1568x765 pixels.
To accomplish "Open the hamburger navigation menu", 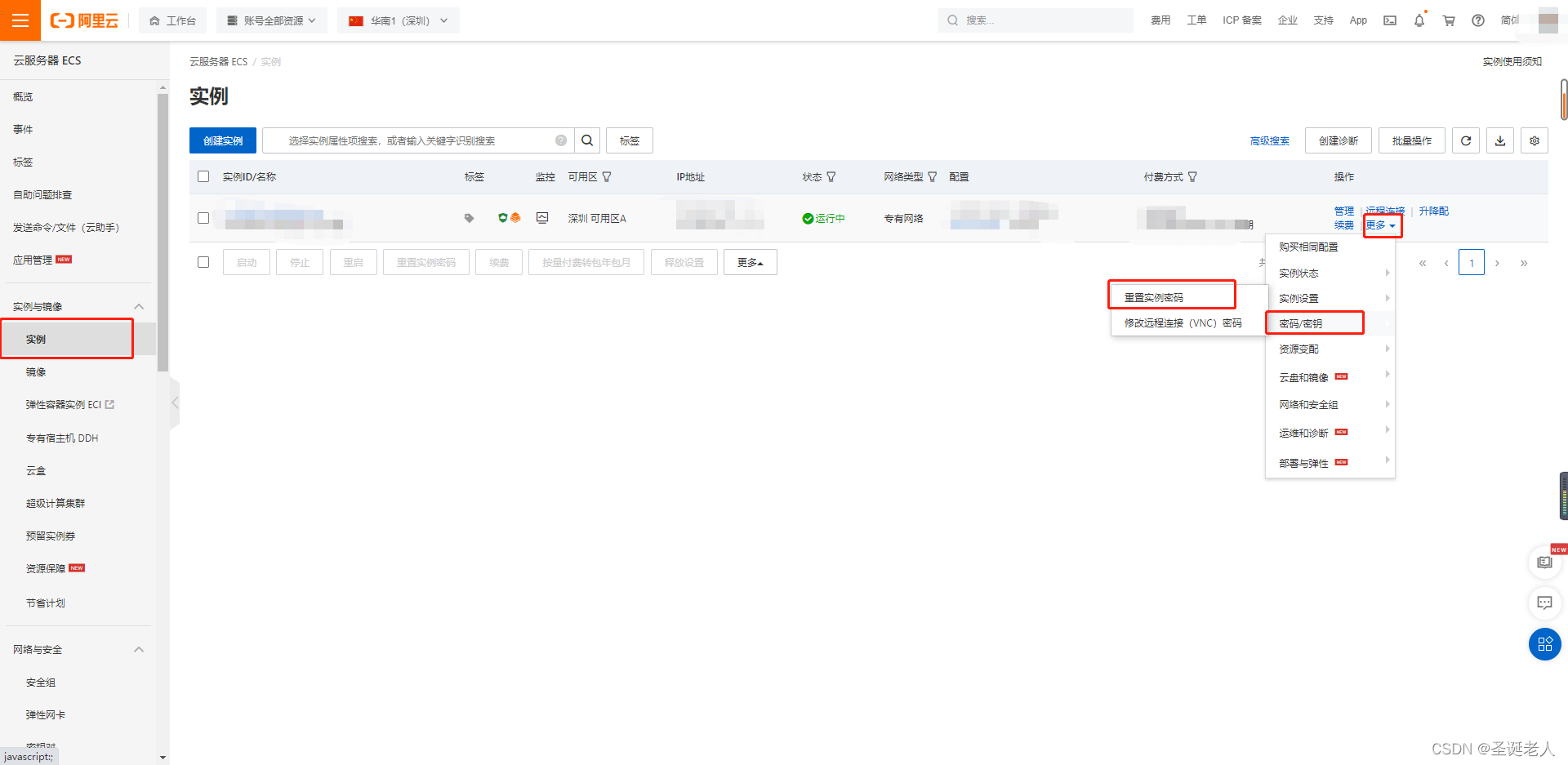I will point(20,20).
